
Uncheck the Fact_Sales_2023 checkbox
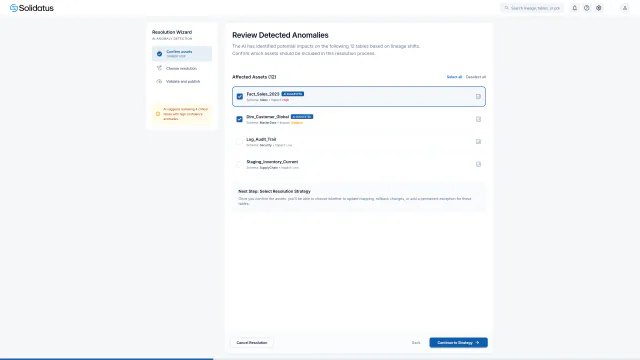click(x=240, y=97)
